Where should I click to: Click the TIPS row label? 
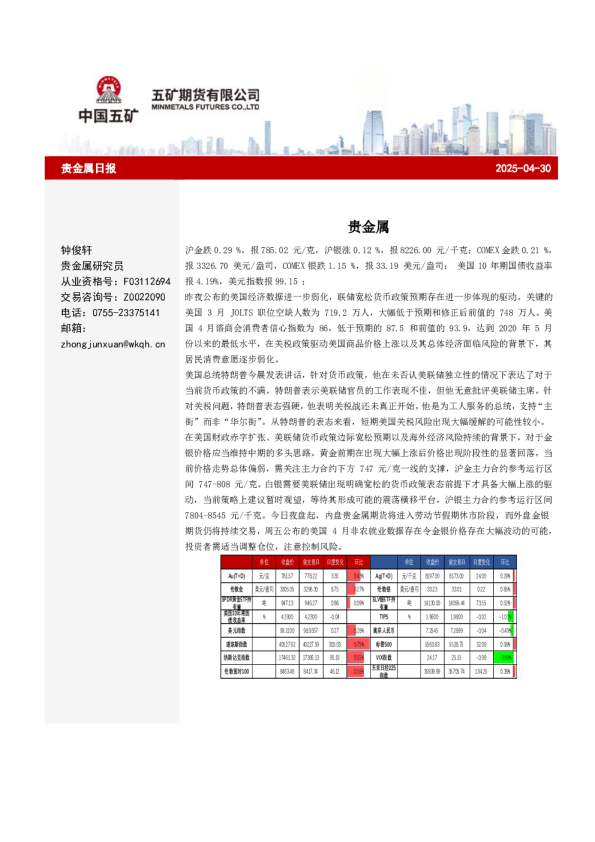point(384,616)
